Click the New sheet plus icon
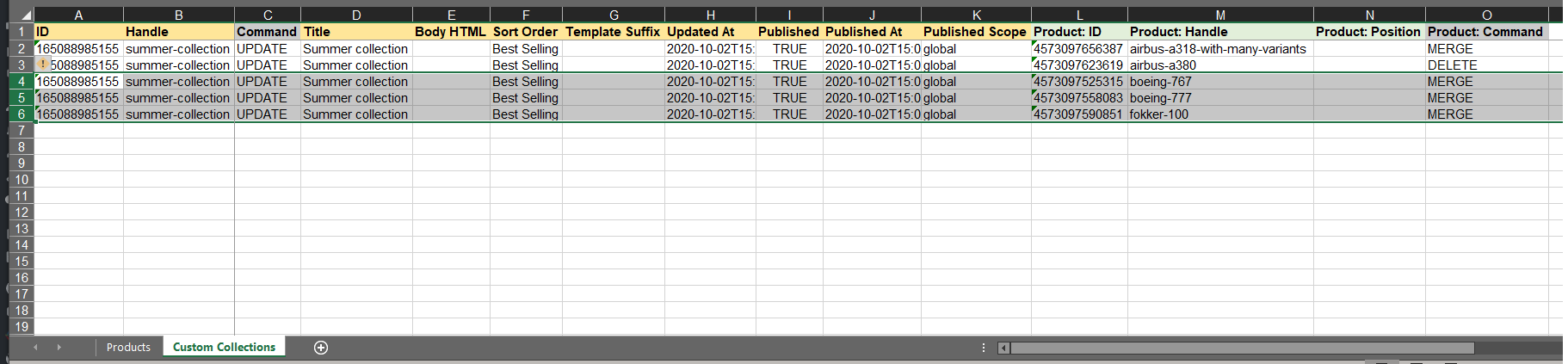1568x364 pixels. 321,348
